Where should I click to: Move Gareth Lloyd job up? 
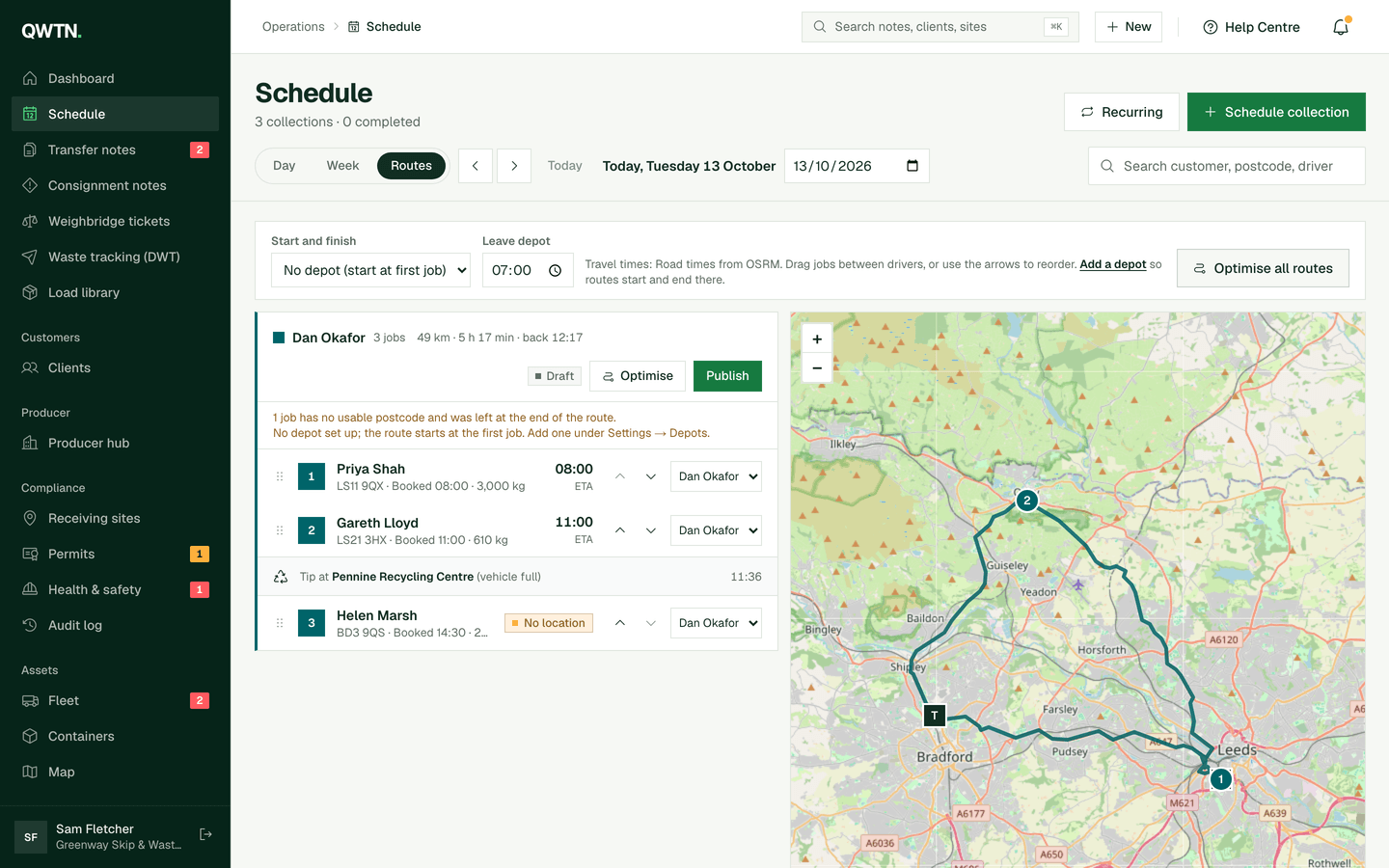click(x=620, y=530)
